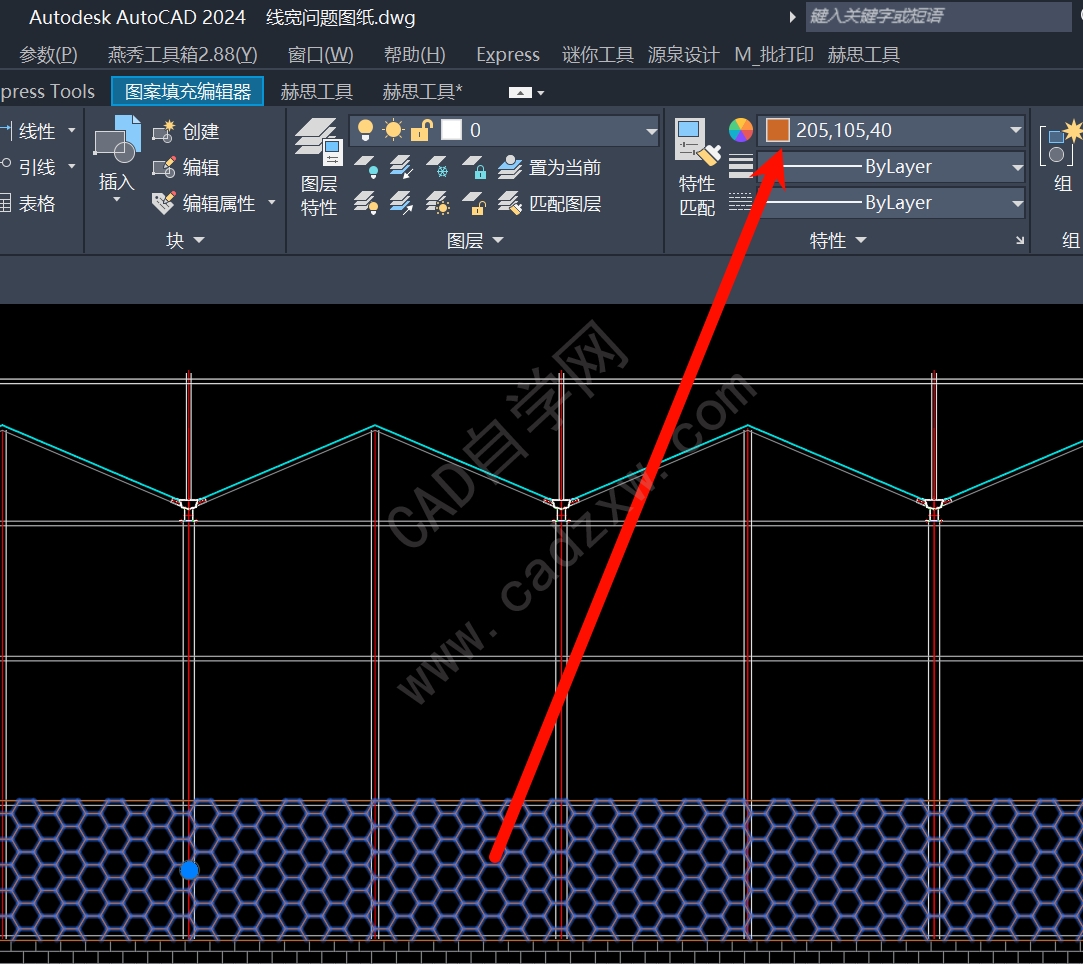This screenshot has width=1083, height=964.
Task: Click the 编辑属性 edit attributes button
Action: pyautogui.click(x=204, y=203)
